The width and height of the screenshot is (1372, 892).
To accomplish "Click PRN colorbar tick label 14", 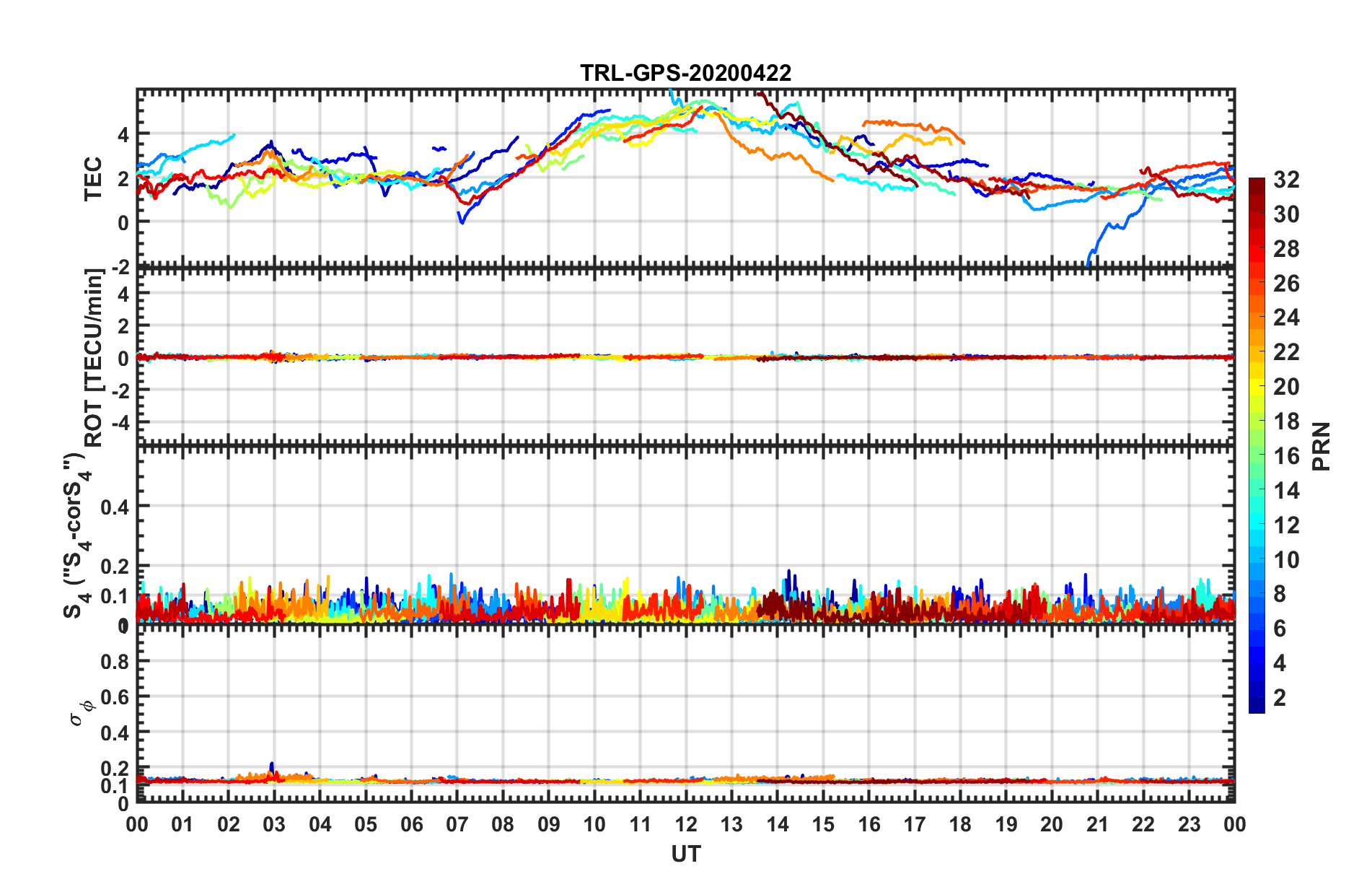I will tap(1286, 491).
